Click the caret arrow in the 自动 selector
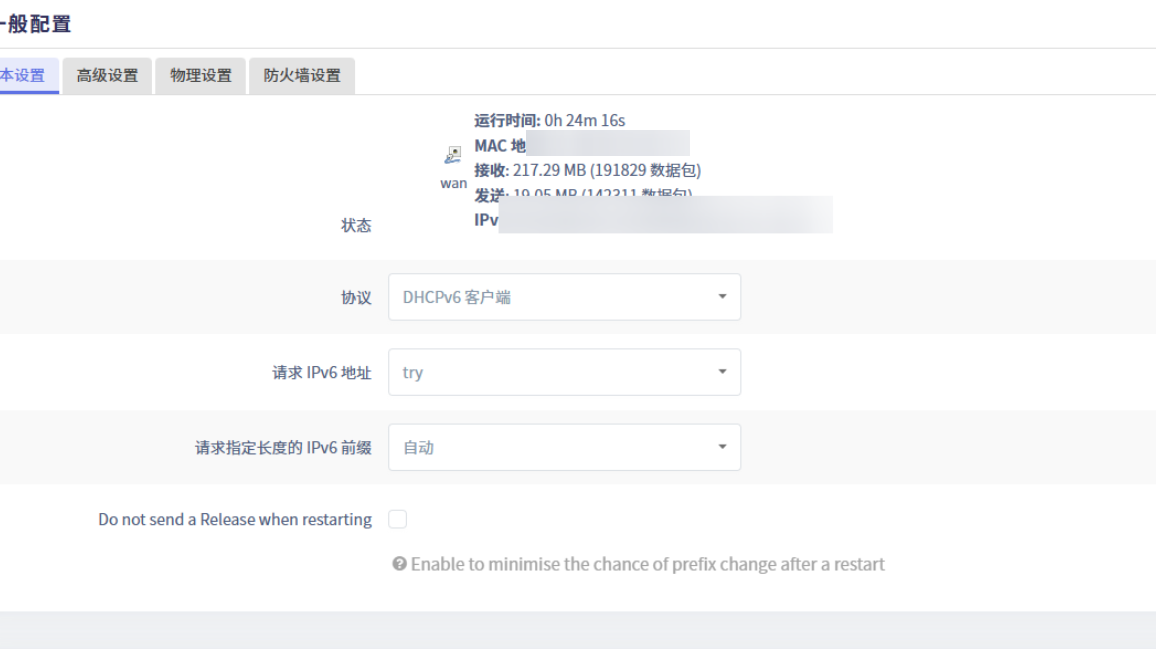 click(x=722, y=447)
